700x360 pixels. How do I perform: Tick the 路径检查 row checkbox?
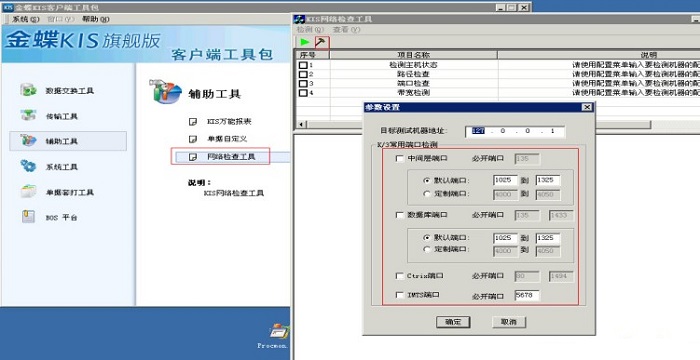click(303, 74)
